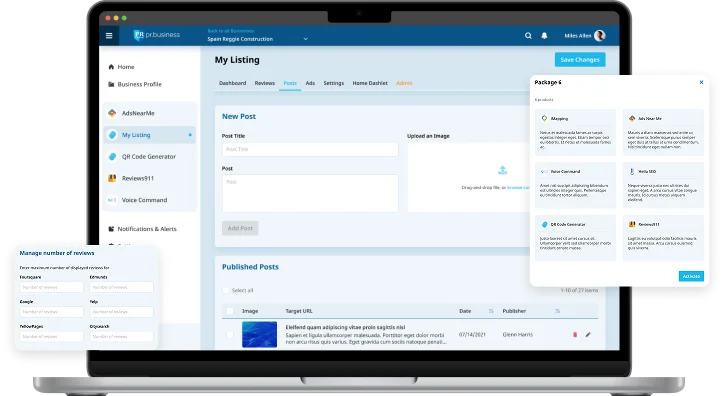Sort posts by the Date column arrow
Screen dimensions: 724x396
(491, 311)
